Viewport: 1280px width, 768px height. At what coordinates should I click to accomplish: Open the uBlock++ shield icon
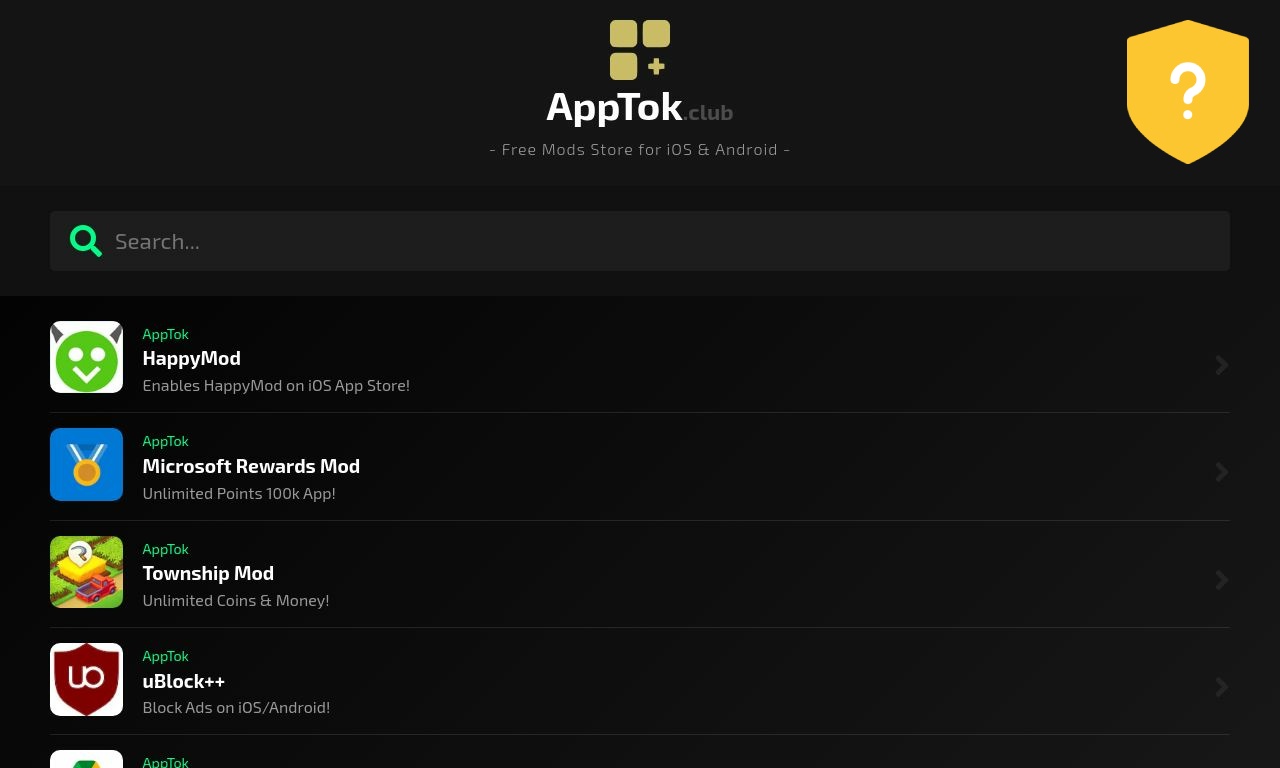[x=86, y=679]
